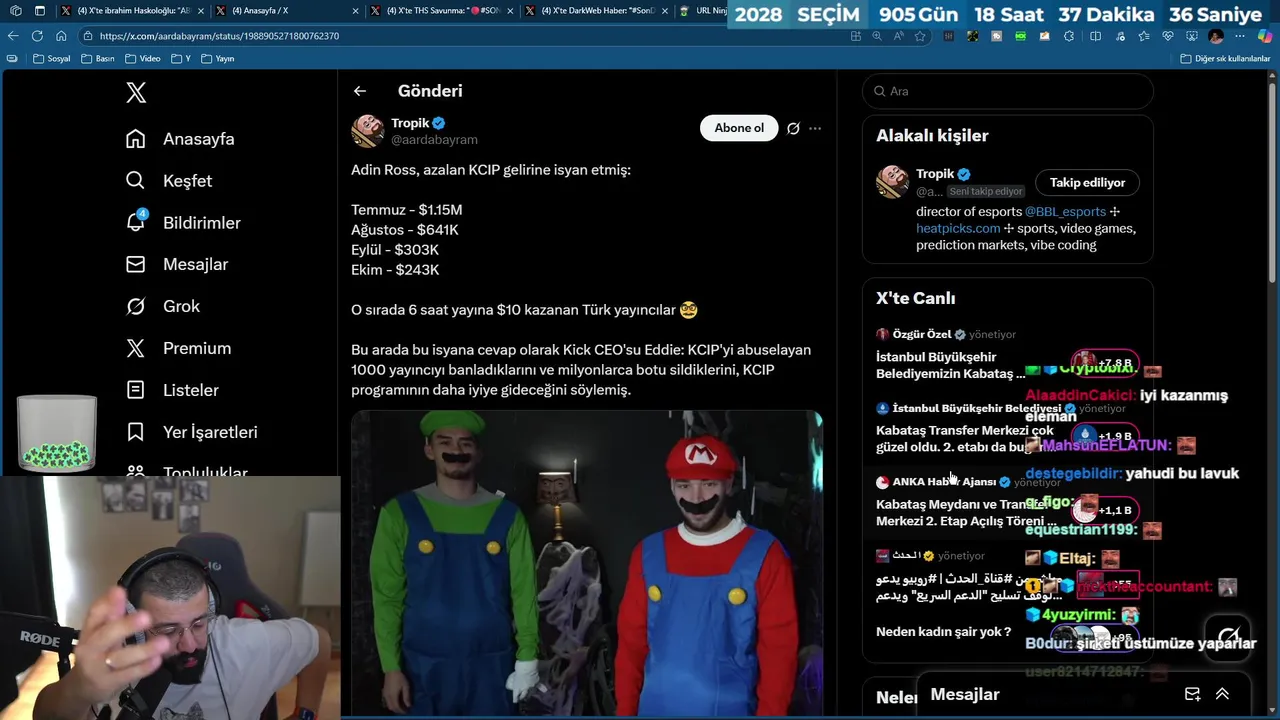Open browser settings ellipsis menu
The width and height of the screenshot is (1280, 720).
[x=1240, y=36]
